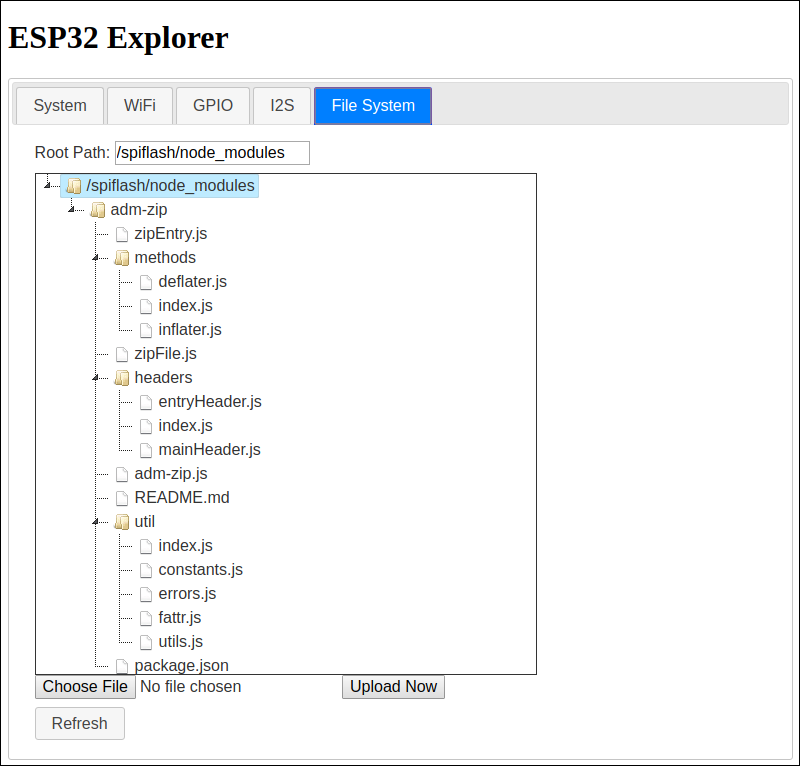Viewport: 800px width, 766px height.
Task: Select the /spiflash/node_modules tree label
Action: coord(170,186)
